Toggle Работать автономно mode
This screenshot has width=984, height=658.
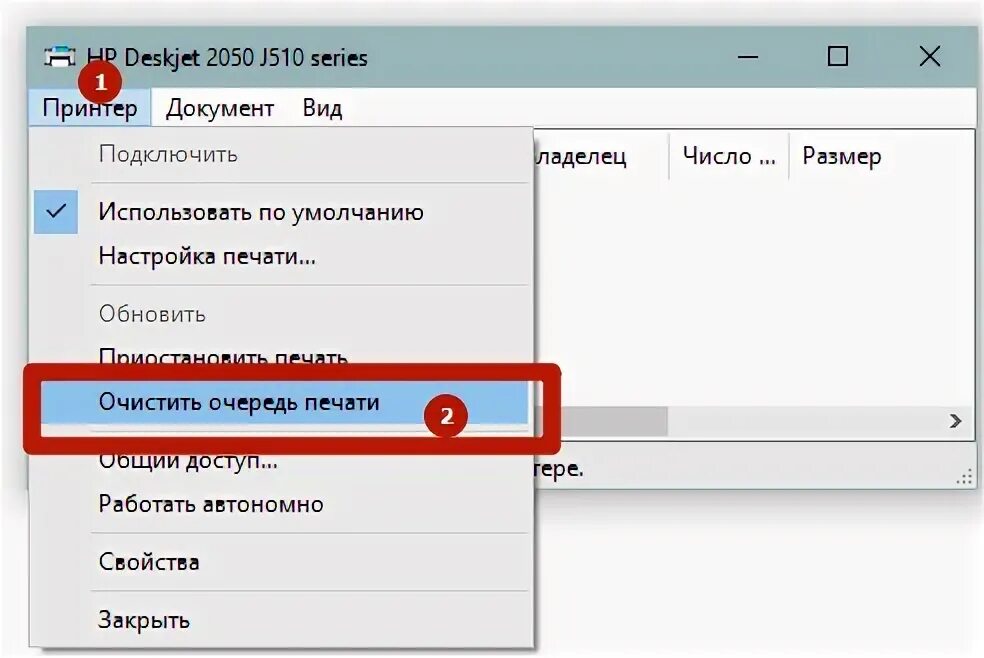click(281, 504)
